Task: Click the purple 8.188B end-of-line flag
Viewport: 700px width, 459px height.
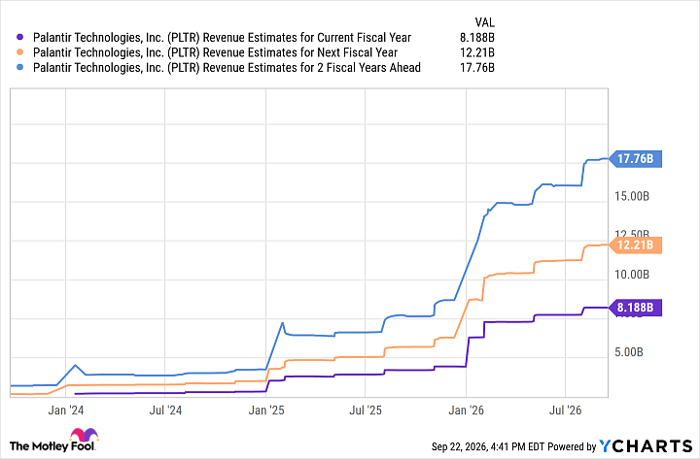Action: click(x=636, y=308)
